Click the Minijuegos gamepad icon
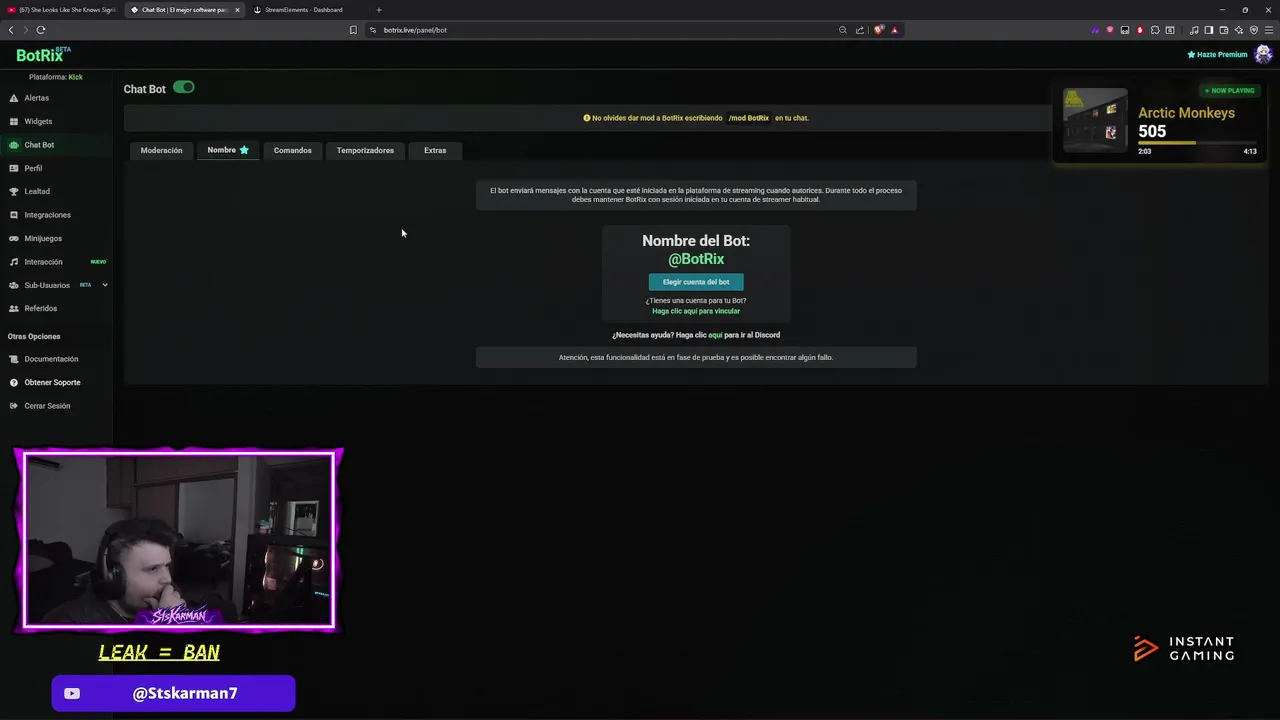The height and width of the screenshot is (720, 1280). click(14, 238)
